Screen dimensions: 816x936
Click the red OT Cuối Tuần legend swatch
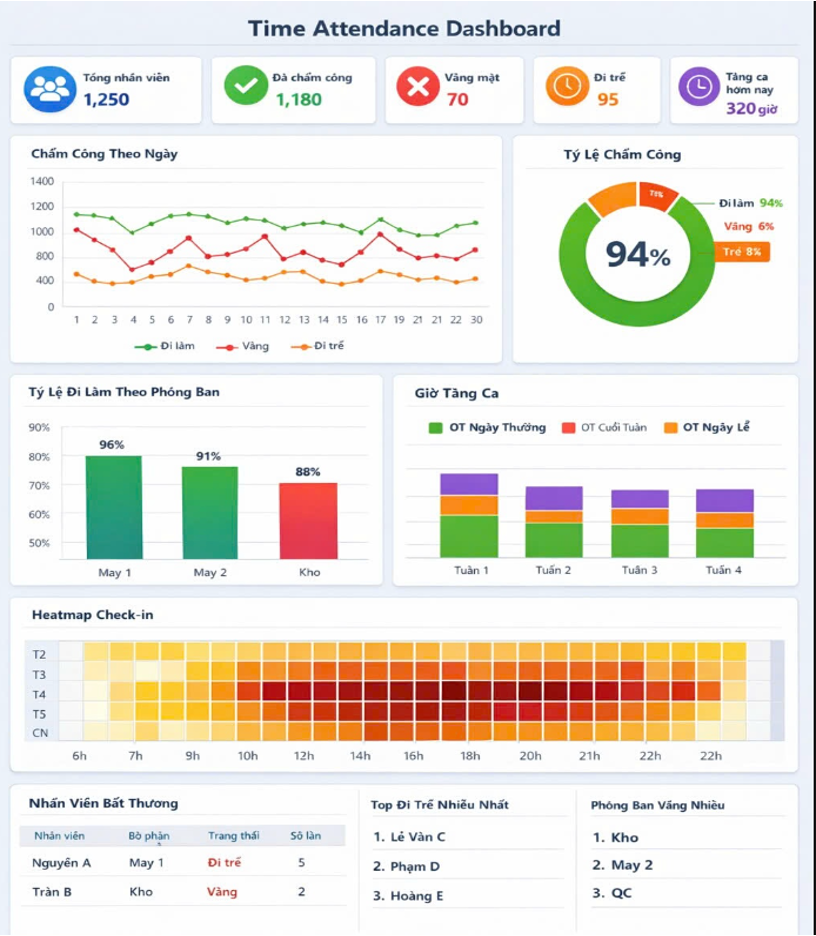568,427
